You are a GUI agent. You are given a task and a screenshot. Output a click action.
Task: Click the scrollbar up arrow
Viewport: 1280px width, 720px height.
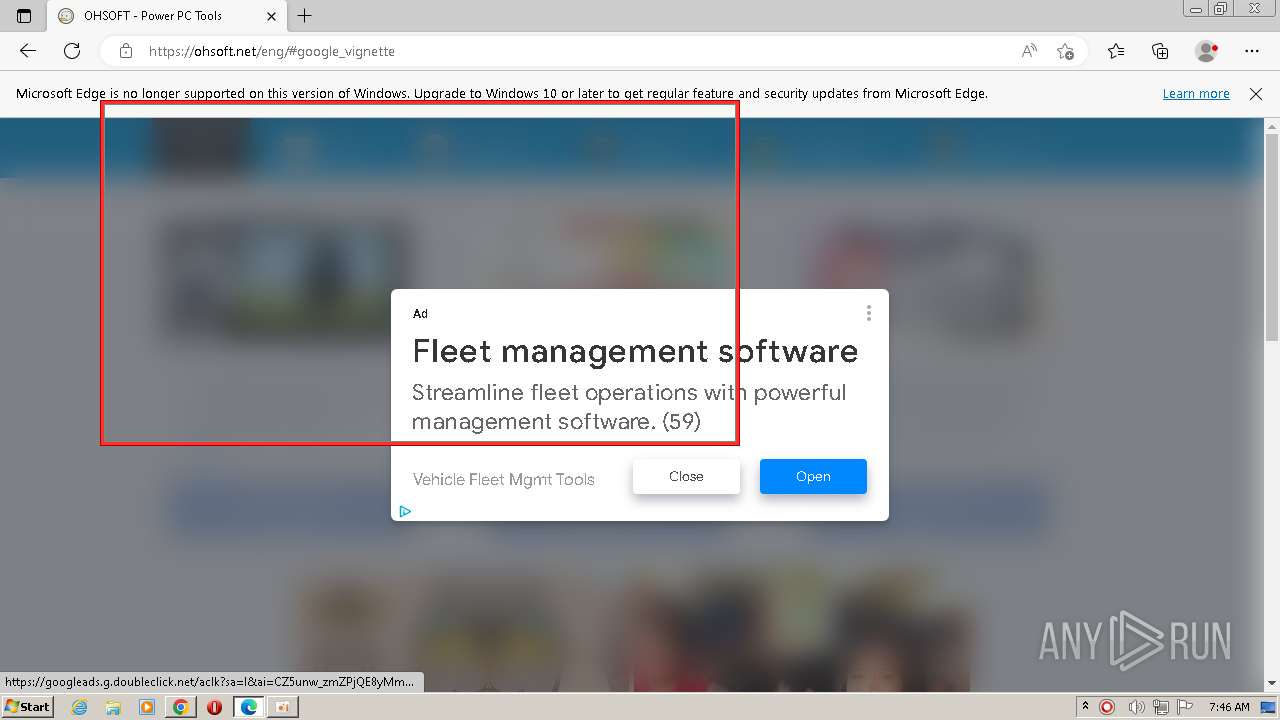(1271, 126)
